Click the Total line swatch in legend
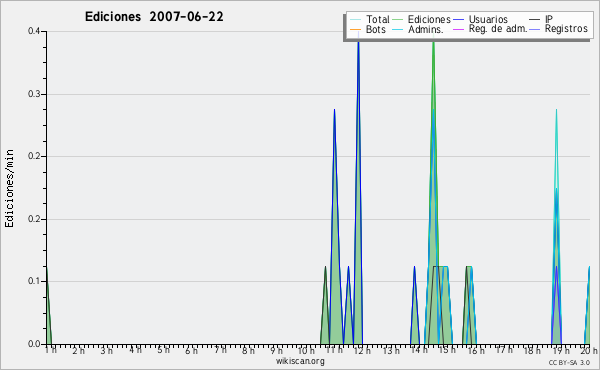This screenshot has height=370, width=600. click(x=355, y=20)
